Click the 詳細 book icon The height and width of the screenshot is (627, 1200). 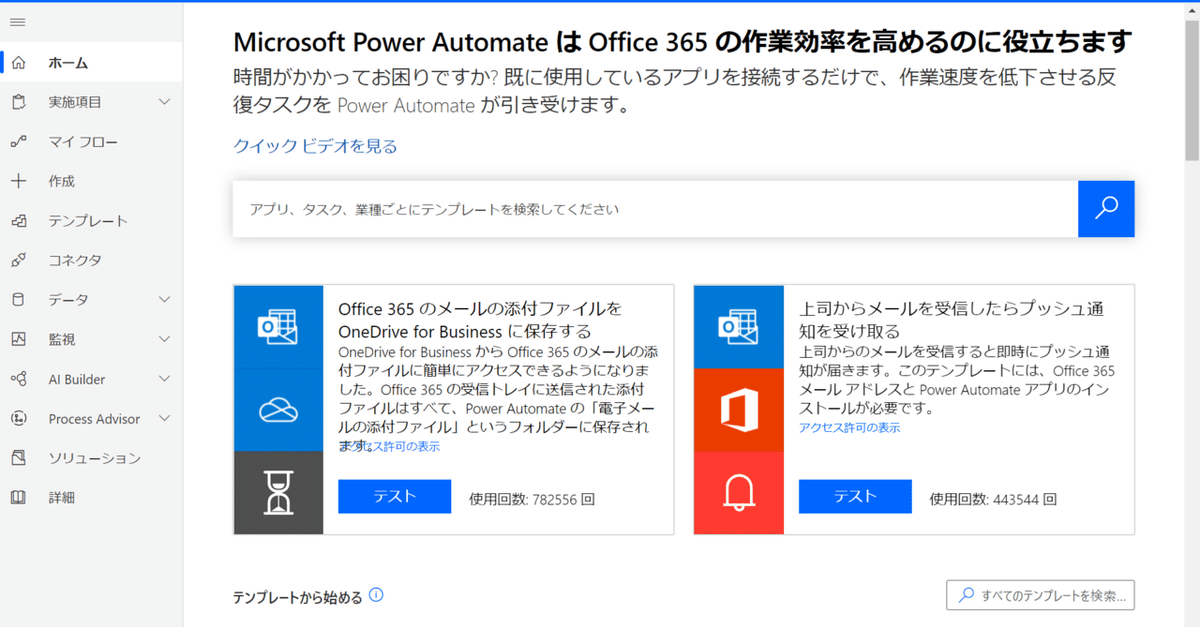[18, 497]
